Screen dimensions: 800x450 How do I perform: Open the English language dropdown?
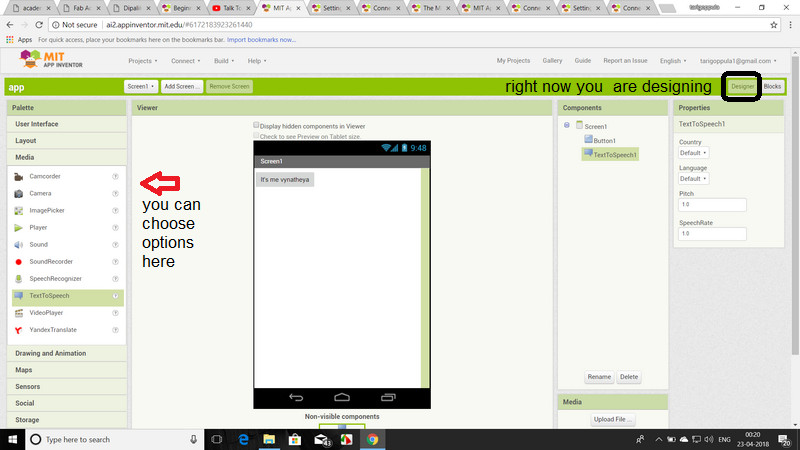pyautogui.click(x=672, y=61)
